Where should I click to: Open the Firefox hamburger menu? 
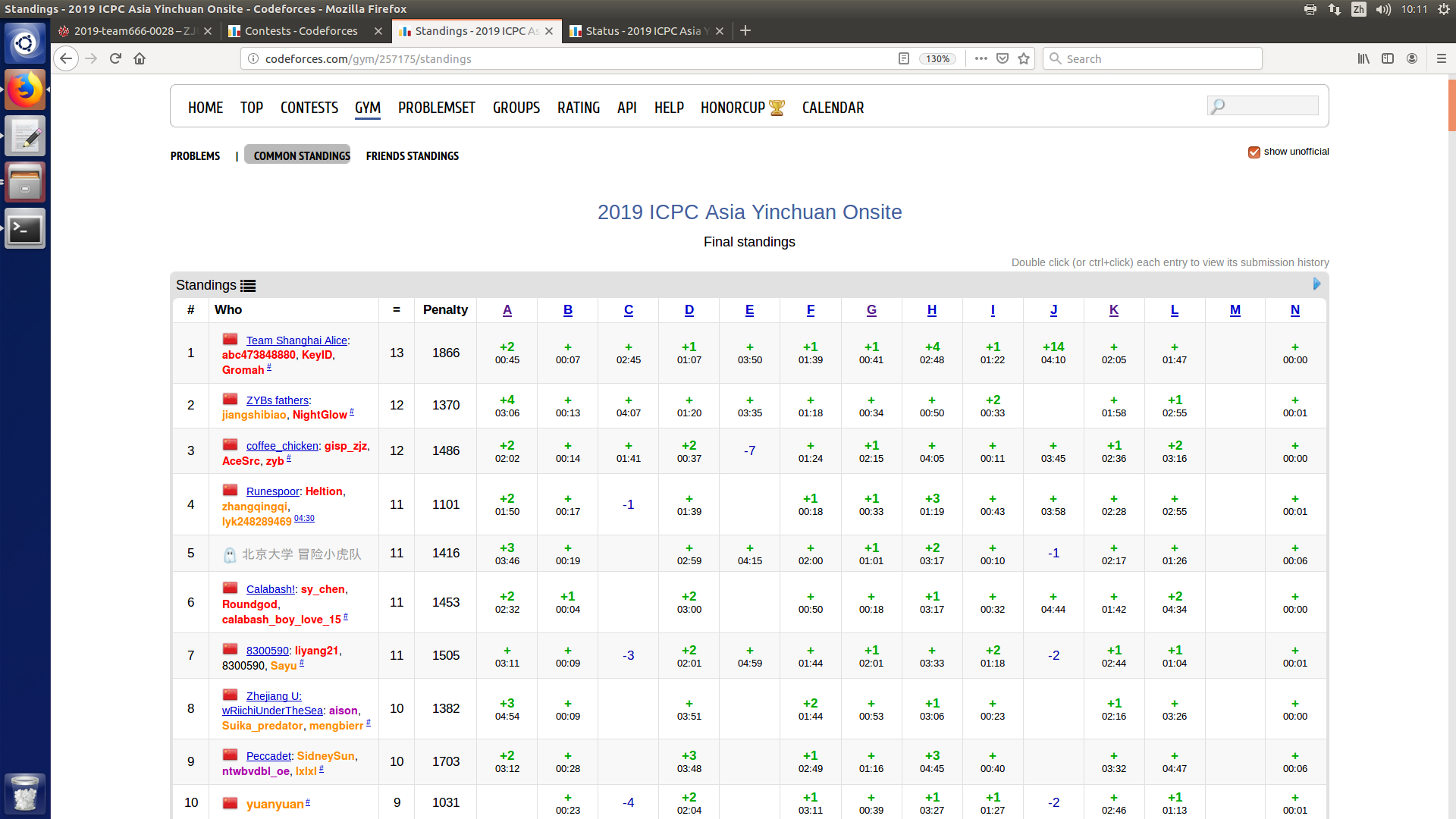tap(1441, 58)
